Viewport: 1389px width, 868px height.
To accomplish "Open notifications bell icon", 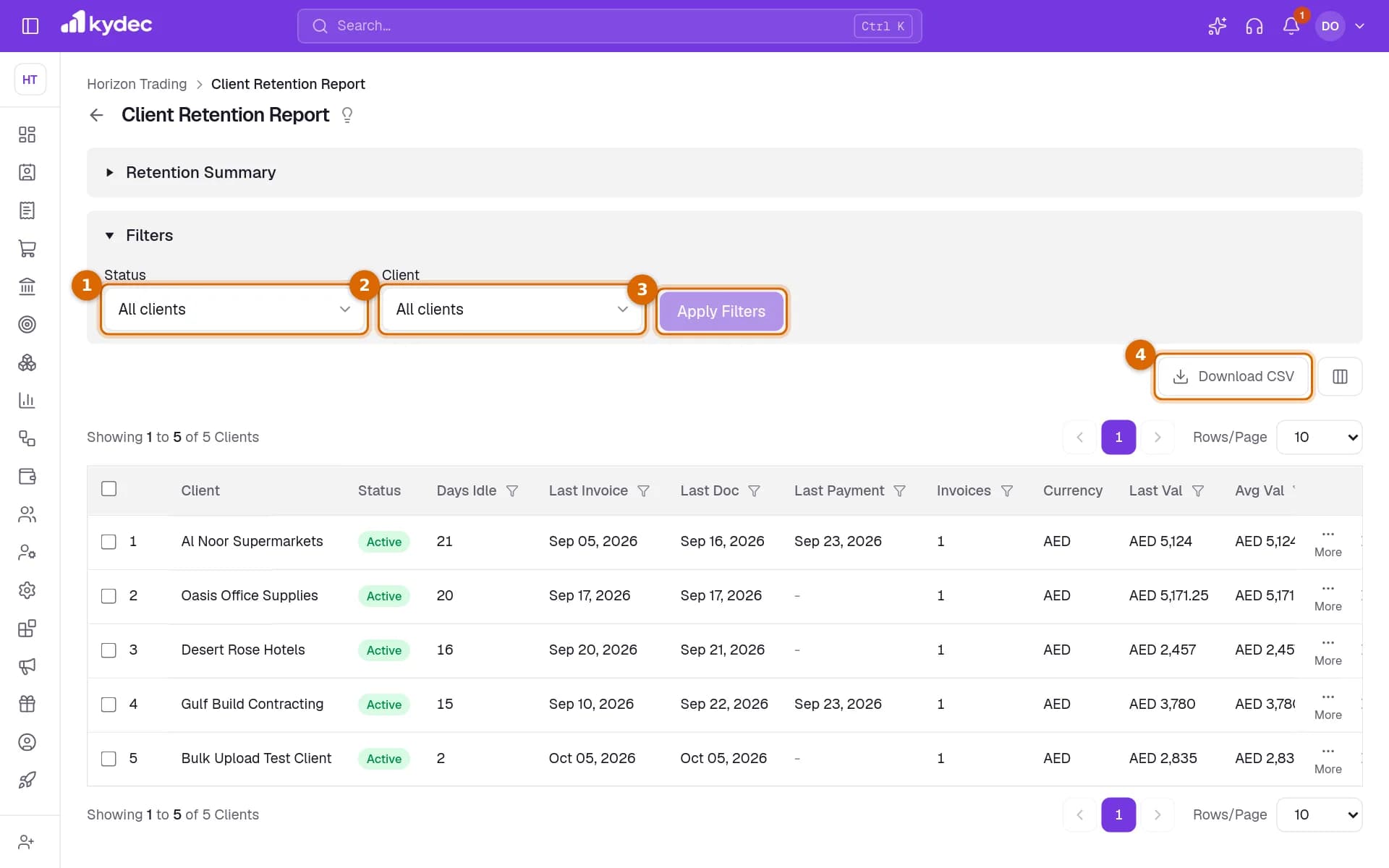I will point(1291,26).
